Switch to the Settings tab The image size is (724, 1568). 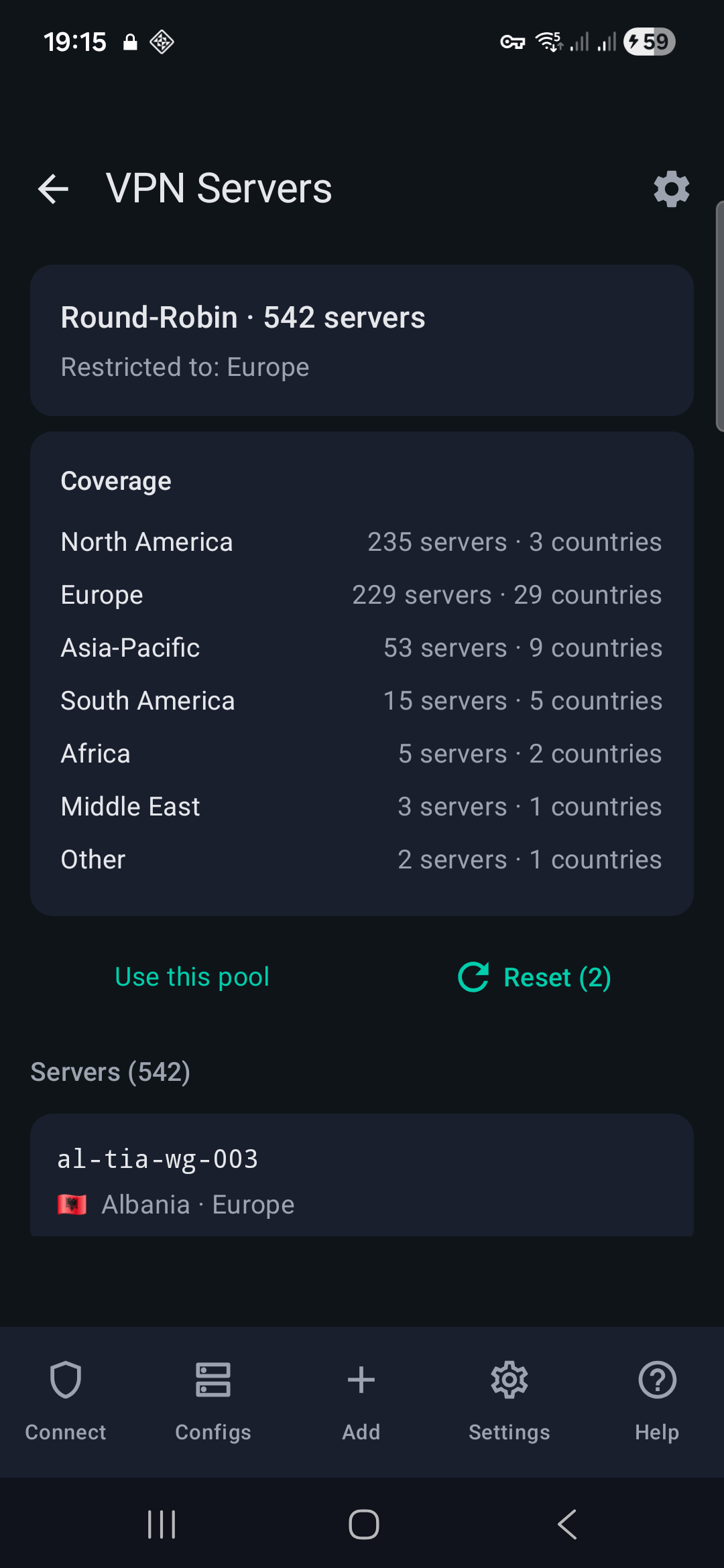[x=509, y=1400]
